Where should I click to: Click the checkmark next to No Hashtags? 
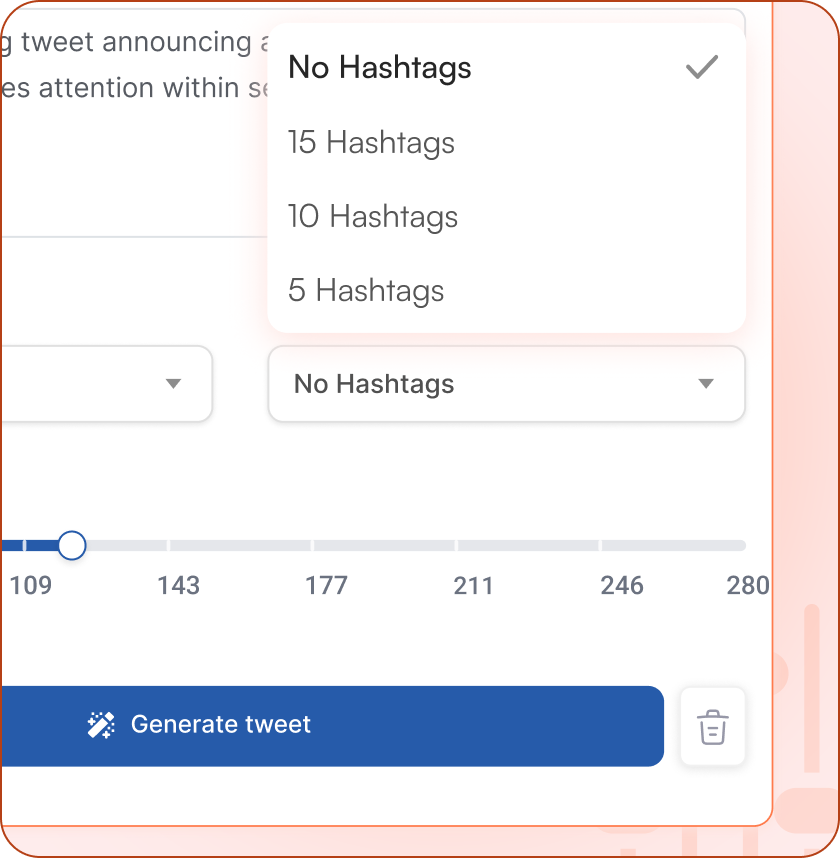click(703, 67)
